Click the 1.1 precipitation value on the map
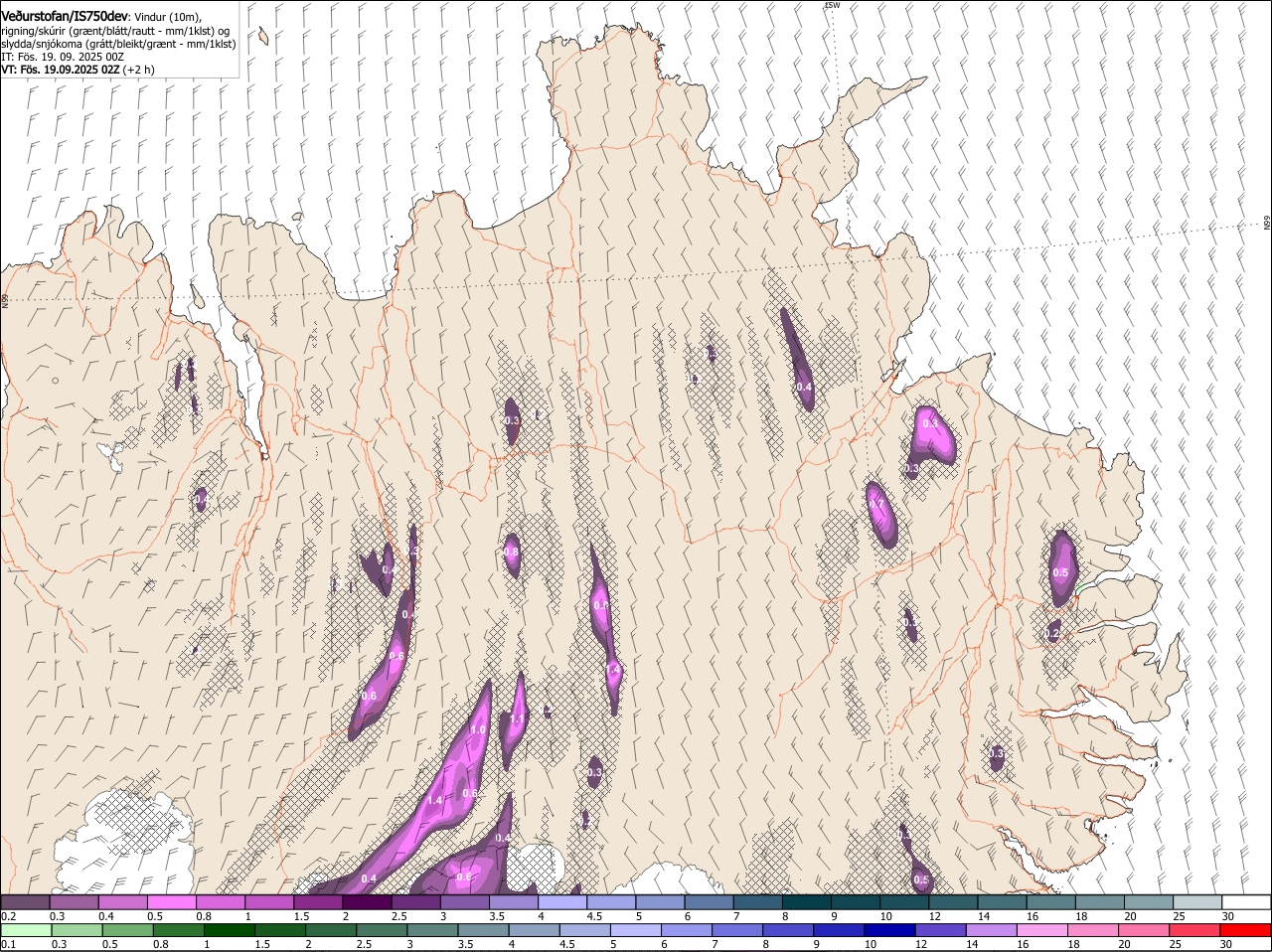 (517, 719)
